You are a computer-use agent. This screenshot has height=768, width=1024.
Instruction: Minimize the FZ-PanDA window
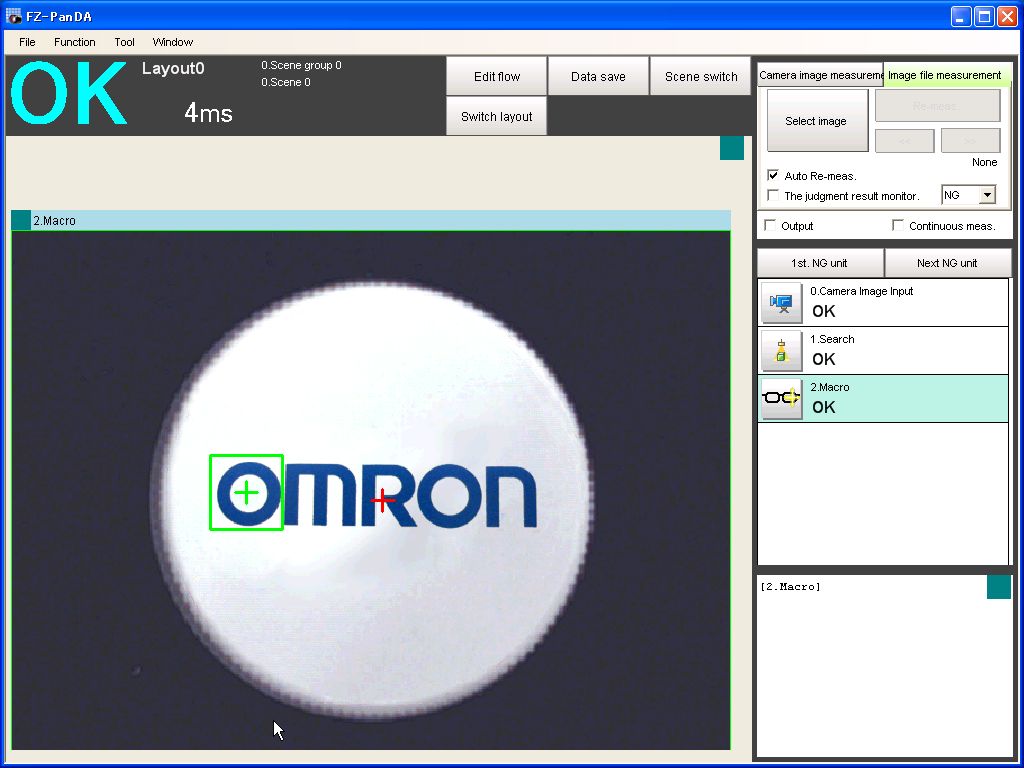[961, 16]
